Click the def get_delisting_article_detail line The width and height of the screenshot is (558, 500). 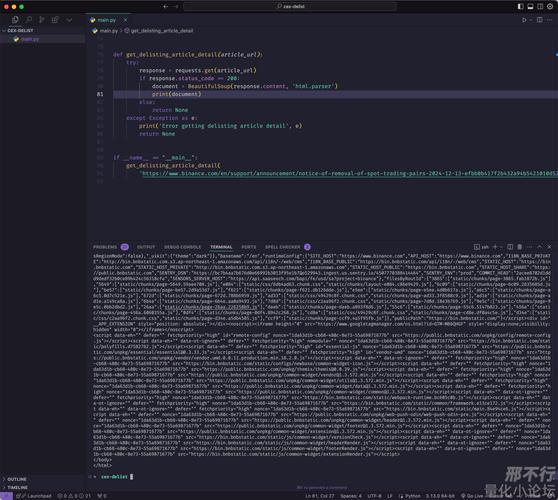(x=188, y=54)
